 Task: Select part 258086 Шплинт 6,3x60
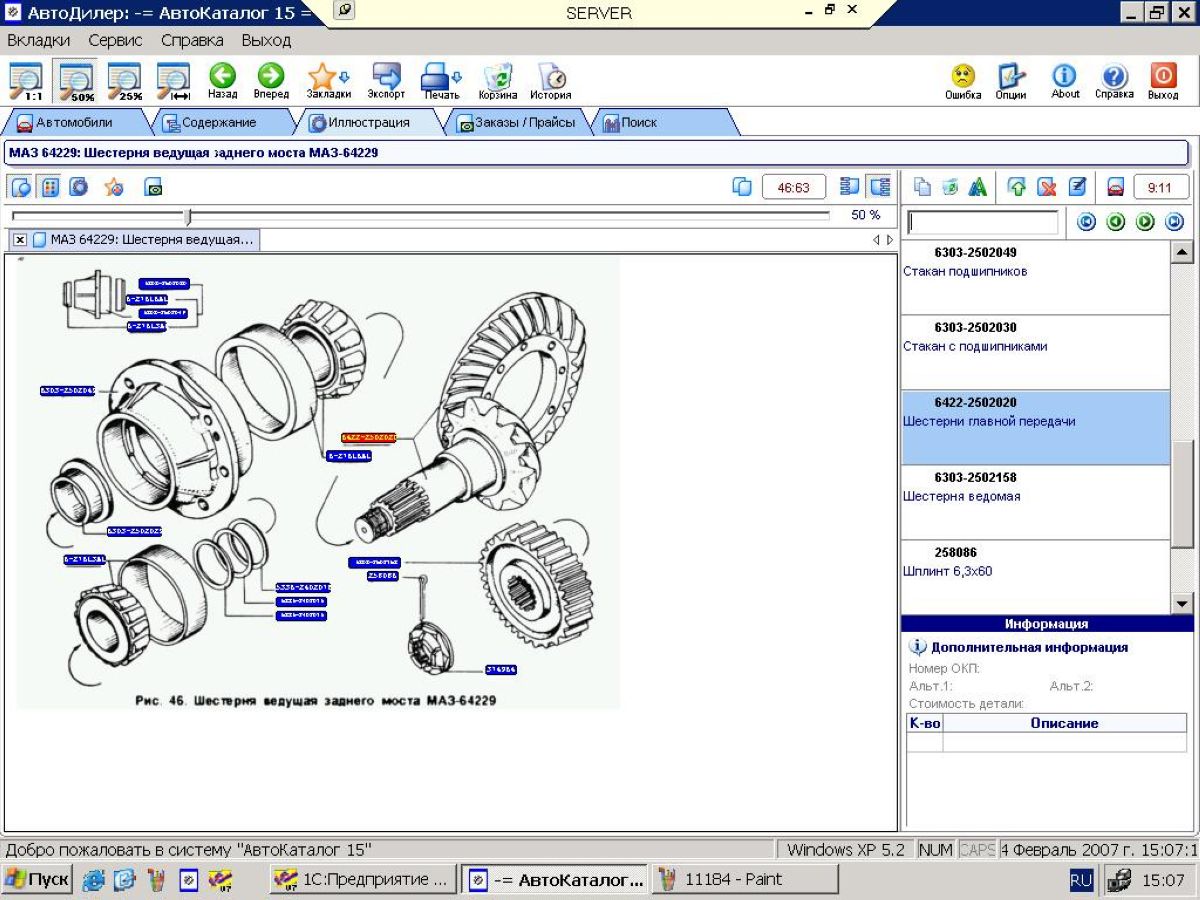tap(1035, 577)
